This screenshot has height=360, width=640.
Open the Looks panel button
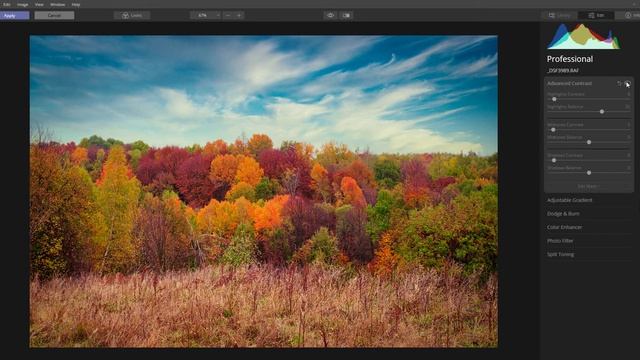132,16
